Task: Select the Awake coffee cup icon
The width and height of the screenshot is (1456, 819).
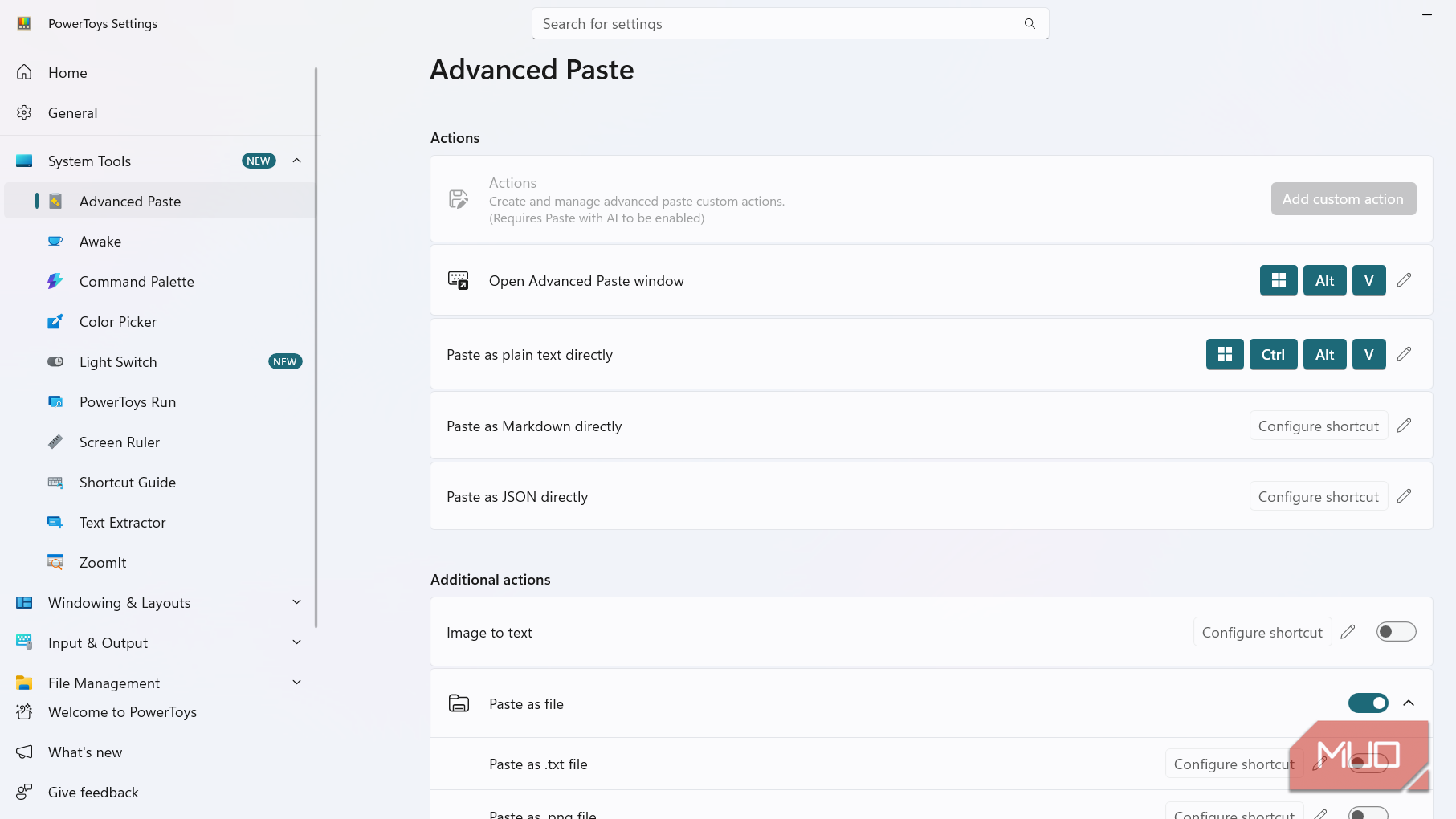Action: click(55, 241)
